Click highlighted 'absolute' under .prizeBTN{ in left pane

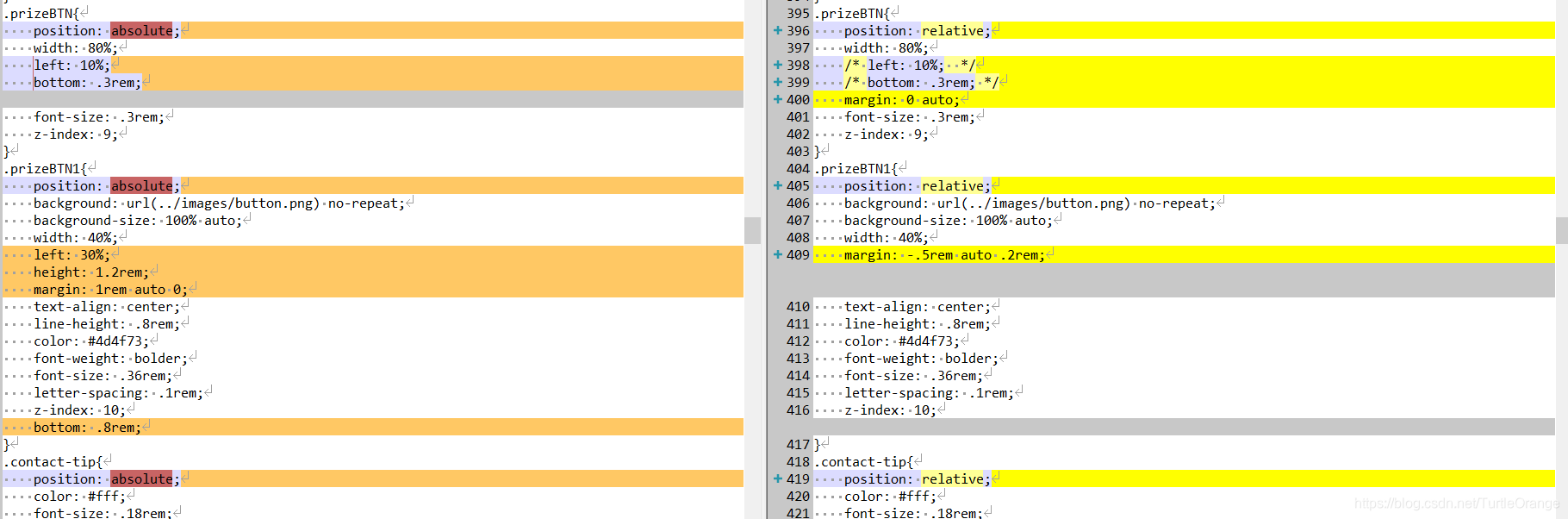pos(141,30)
